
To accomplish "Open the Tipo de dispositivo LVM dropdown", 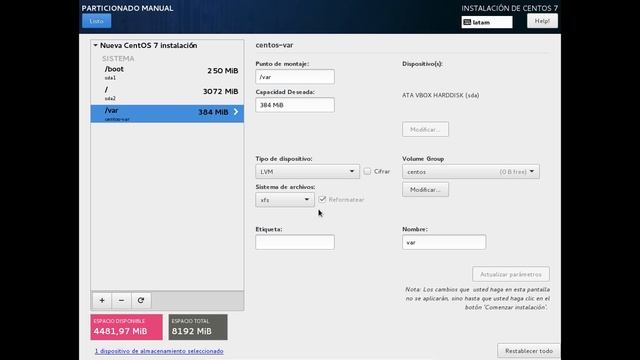I will [307, 171].
